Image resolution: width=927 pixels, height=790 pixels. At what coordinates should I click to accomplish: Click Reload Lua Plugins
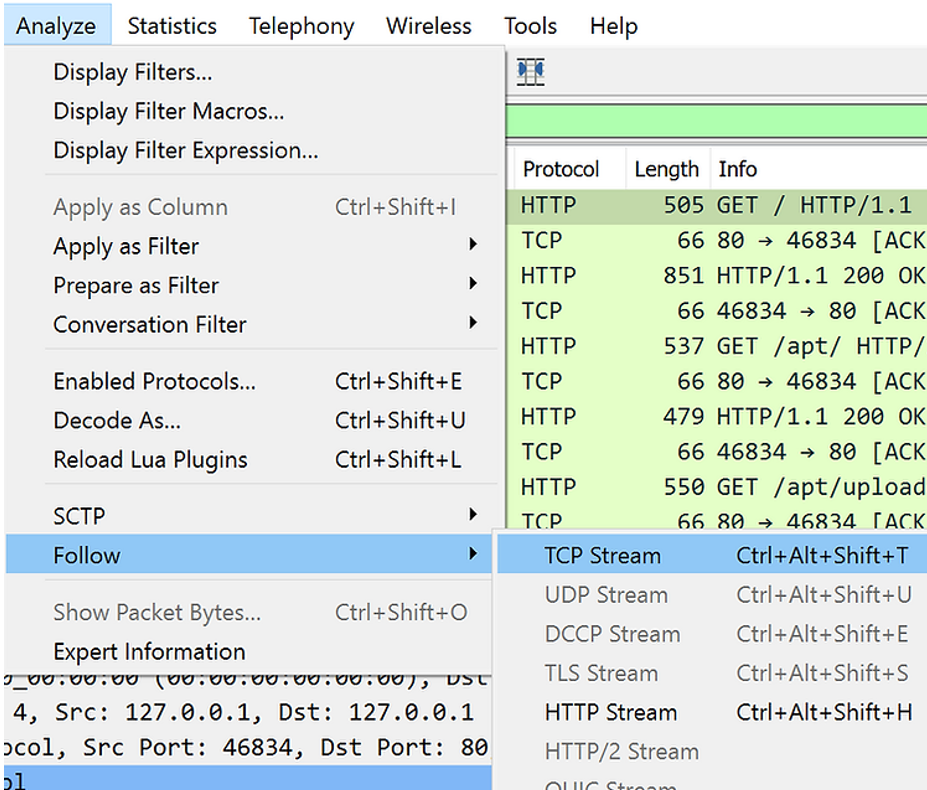pyautogui.click(x=150, y=460)
